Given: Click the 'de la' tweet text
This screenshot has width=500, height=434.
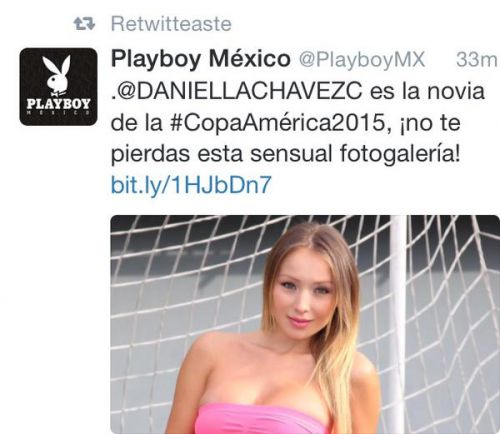Looking at the screenshot, I should coord(137,123).
